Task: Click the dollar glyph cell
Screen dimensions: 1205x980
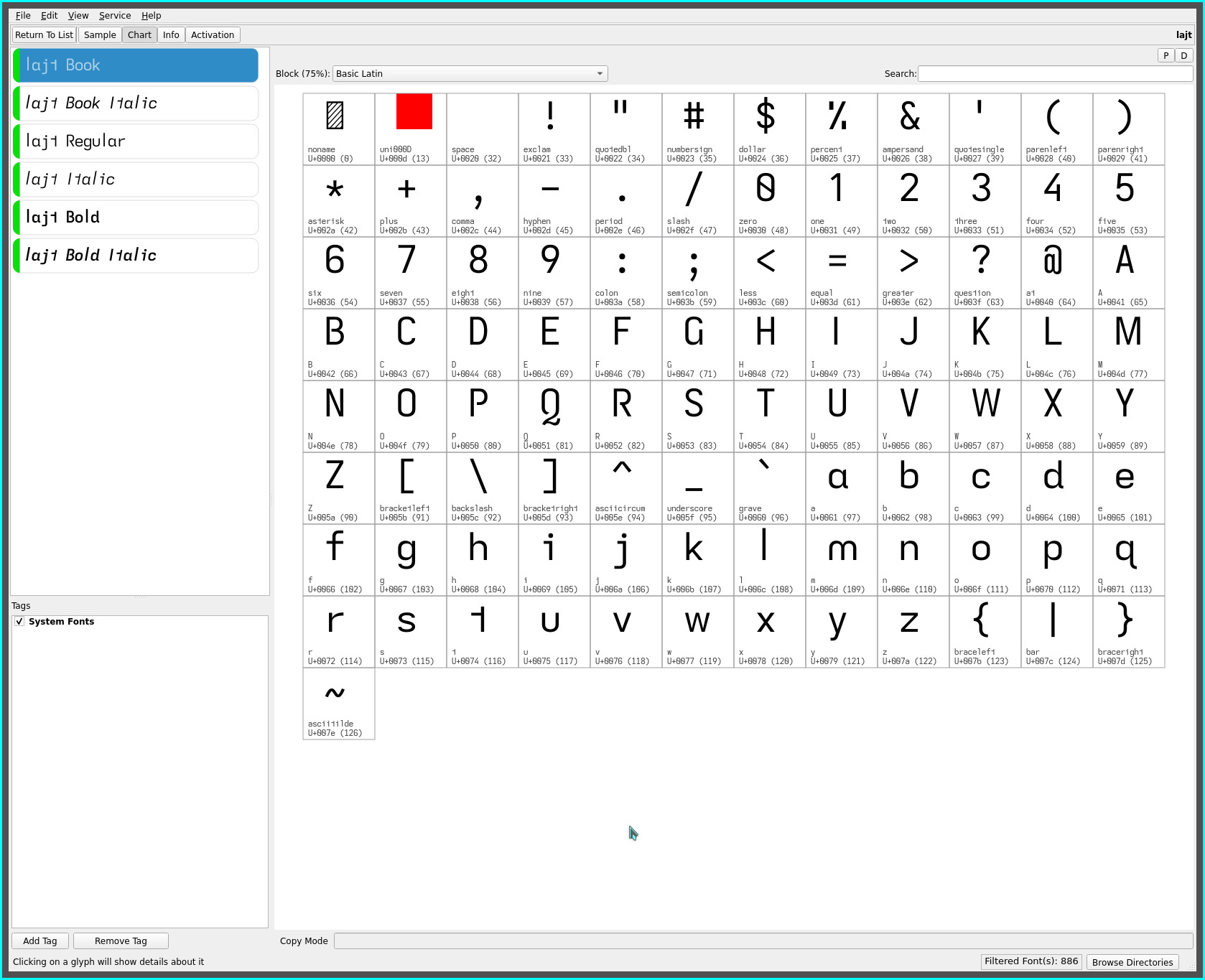Action: click(770, 129)
